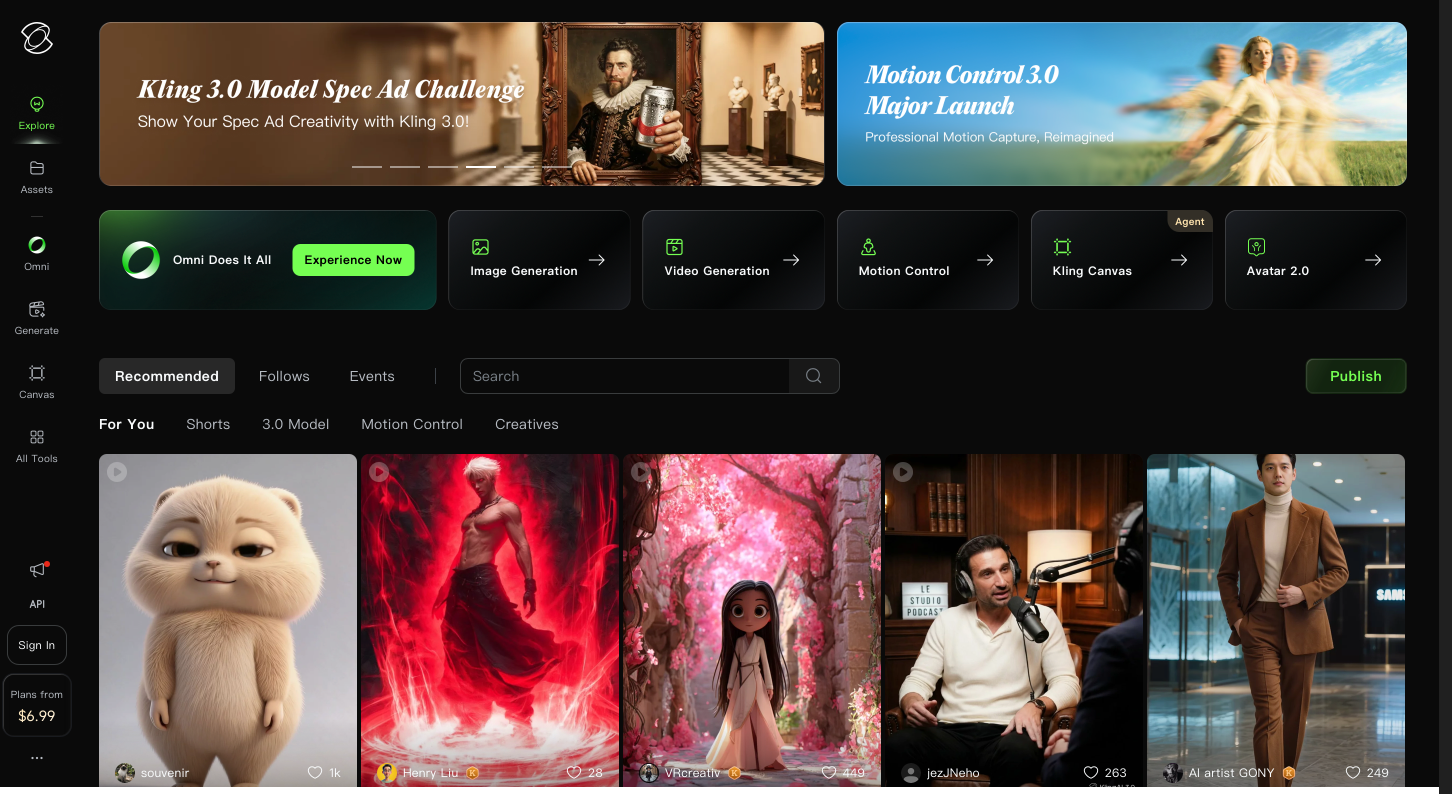Image resolution: width=1452 pixels, height=794 pixels.
Task: Click the three-dot more menu in sidebar
Action: point(37,758)
